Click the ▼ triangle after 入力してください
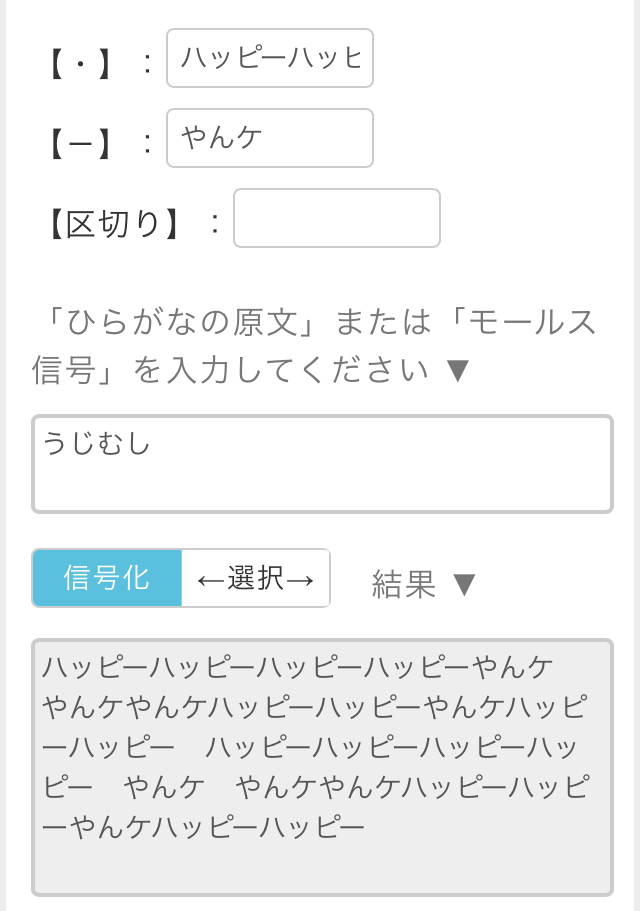The image size is (640, 911). point(458,371)
